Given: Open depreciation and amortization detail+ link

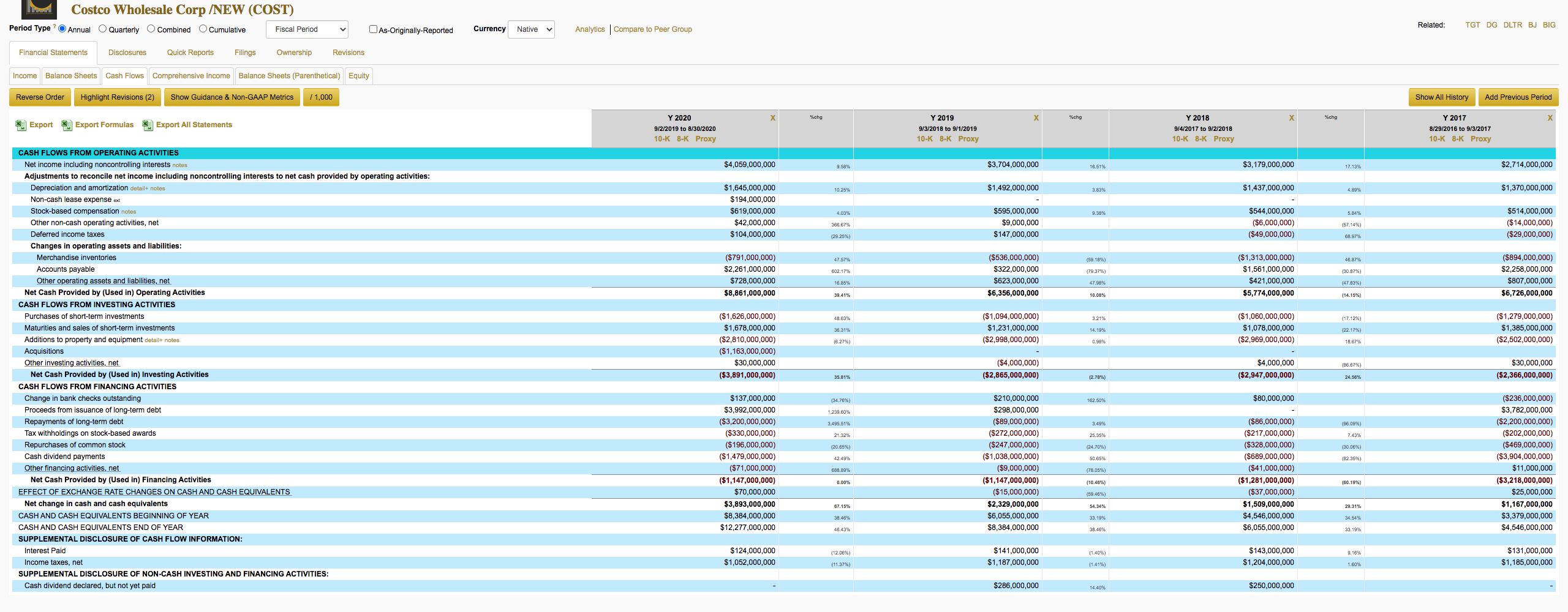Looking at the screenshot, I should tap(139, 188).
